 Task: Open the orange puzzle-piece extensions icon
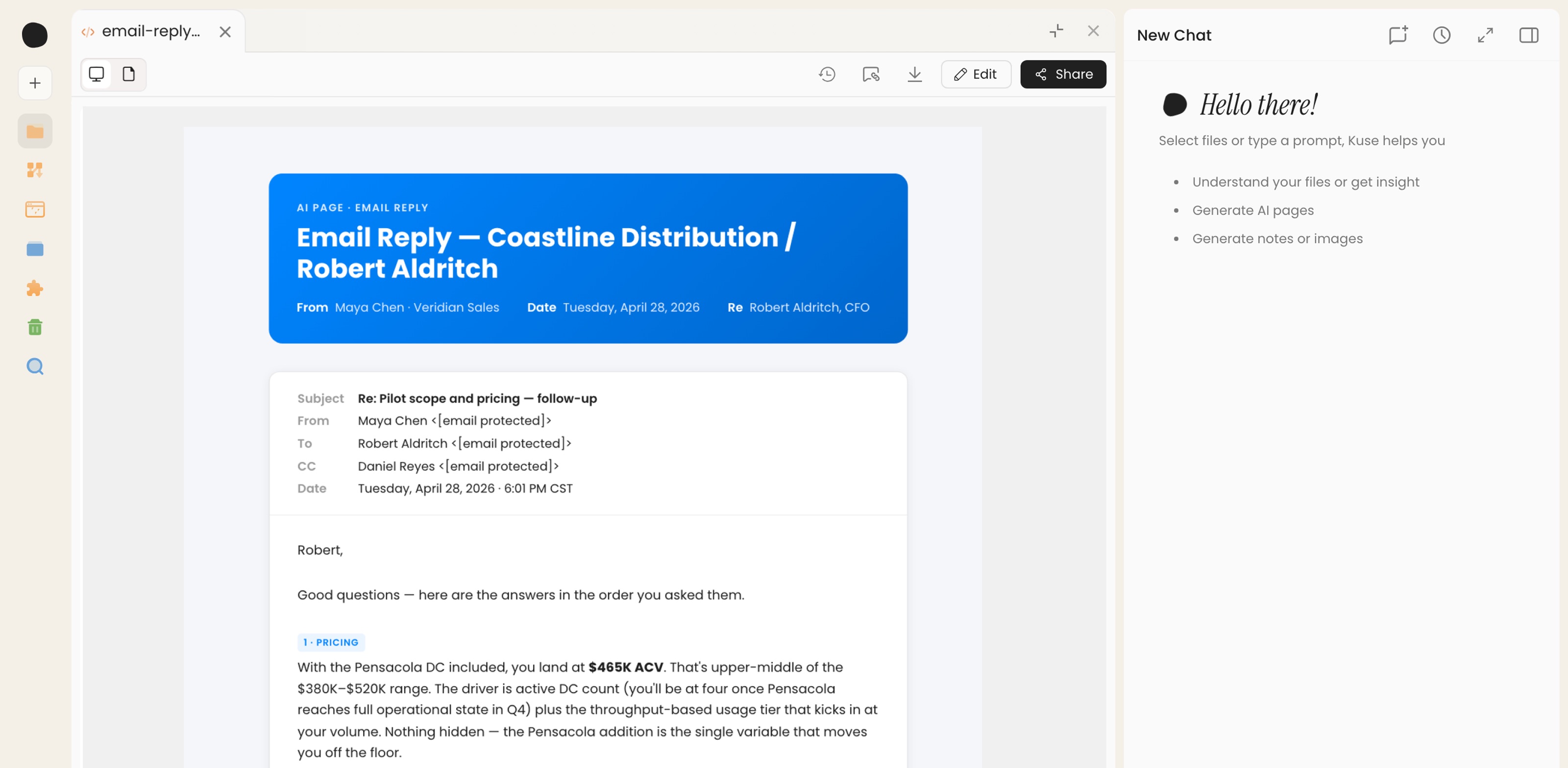35,288
